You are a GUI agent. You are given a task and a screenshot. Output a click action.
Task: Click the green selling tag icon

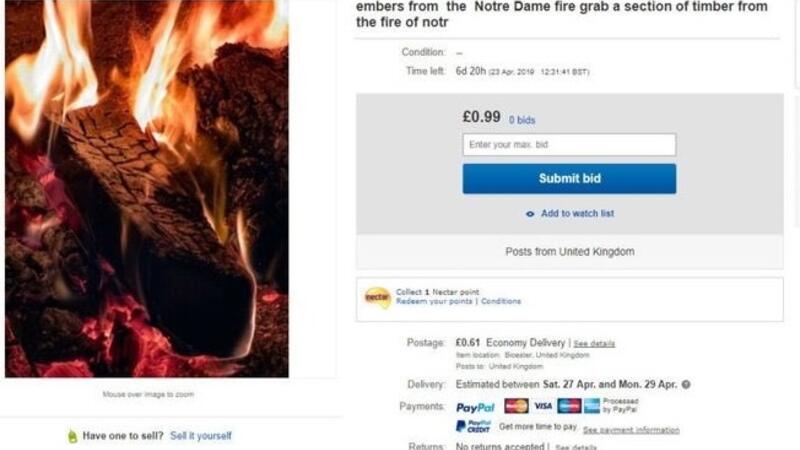[x=72, y=436]
